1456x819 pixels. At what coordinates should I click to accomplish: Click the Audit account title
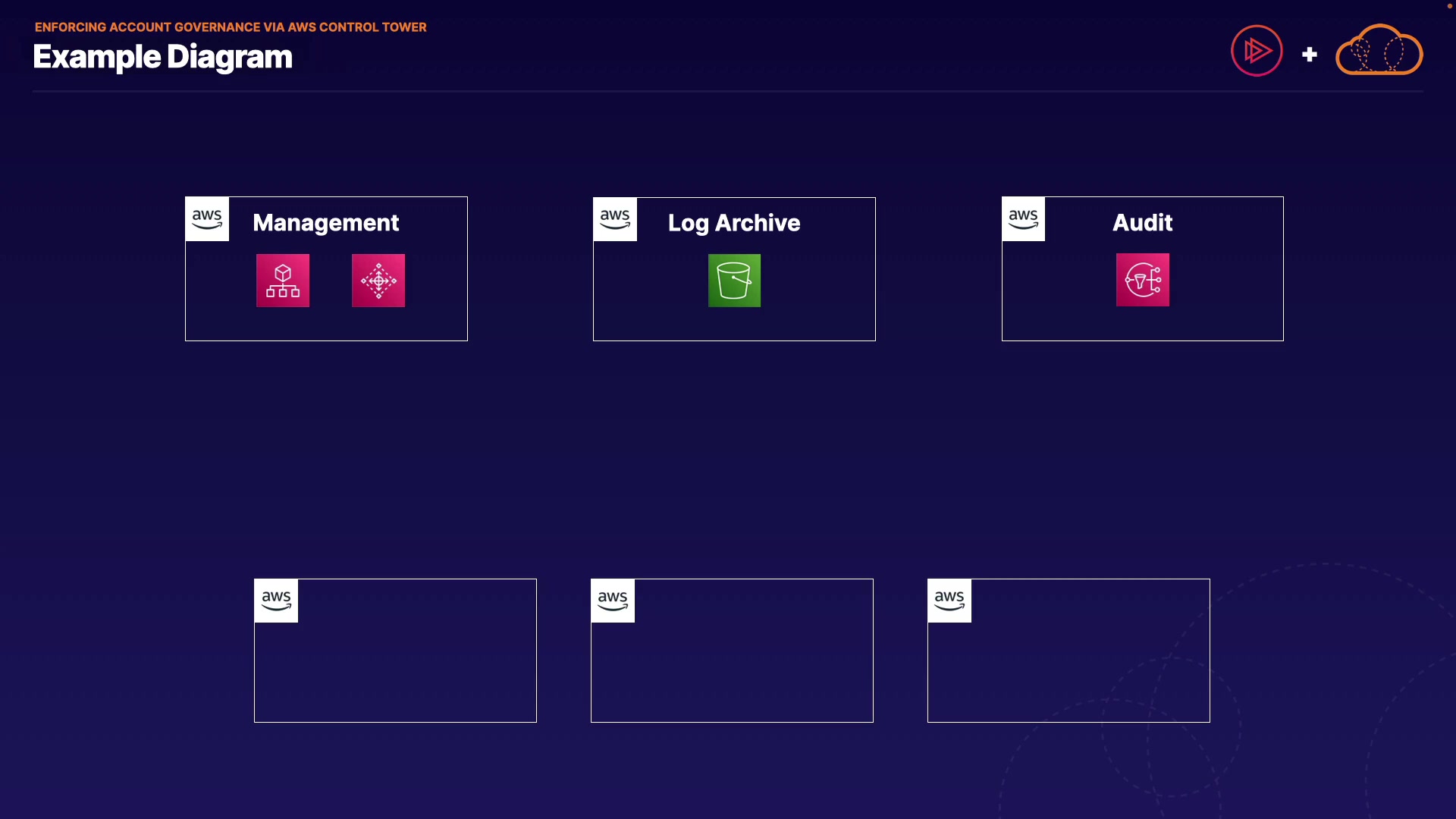click(1142, 223)
